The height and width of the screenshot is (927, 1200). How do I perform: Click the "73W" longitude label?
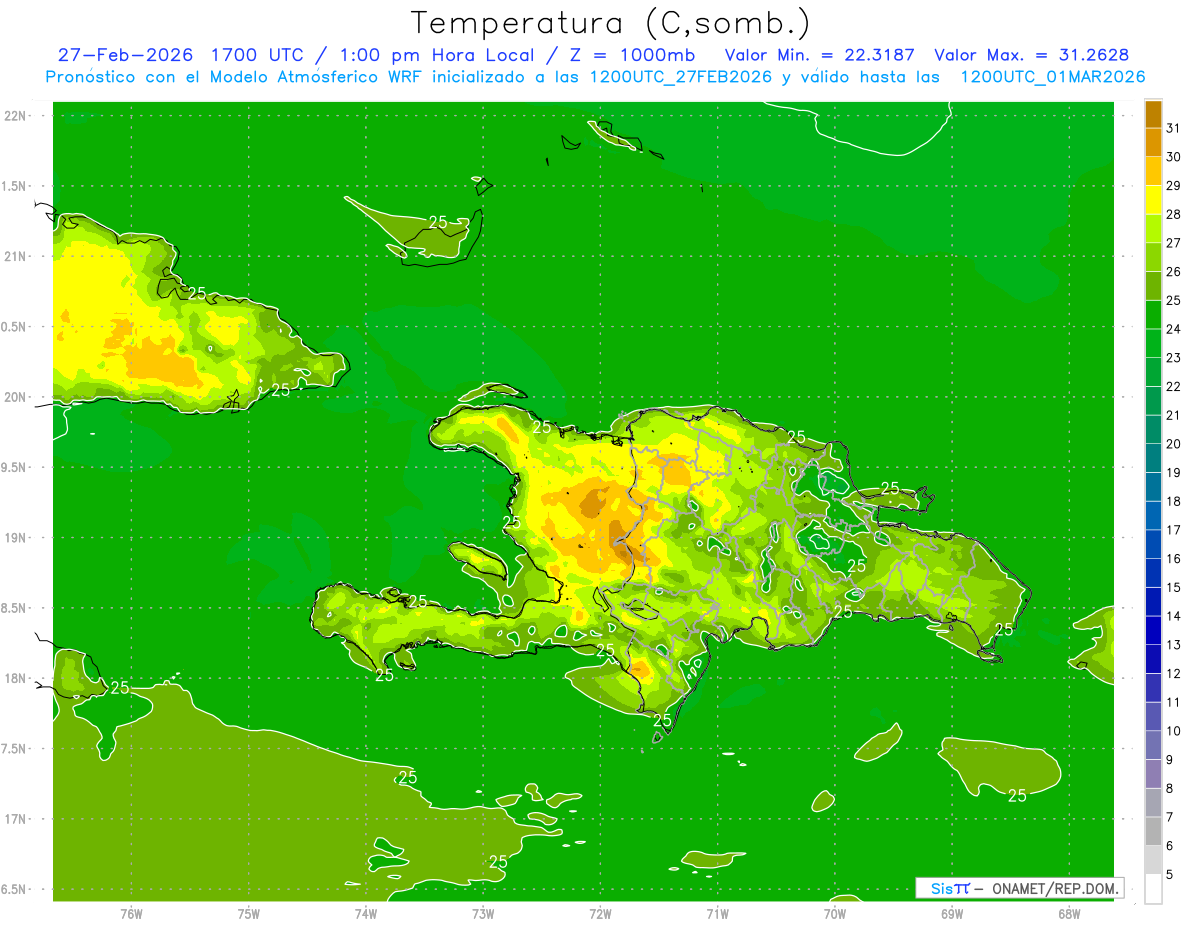pyautogui.click(x=483, y=913)
